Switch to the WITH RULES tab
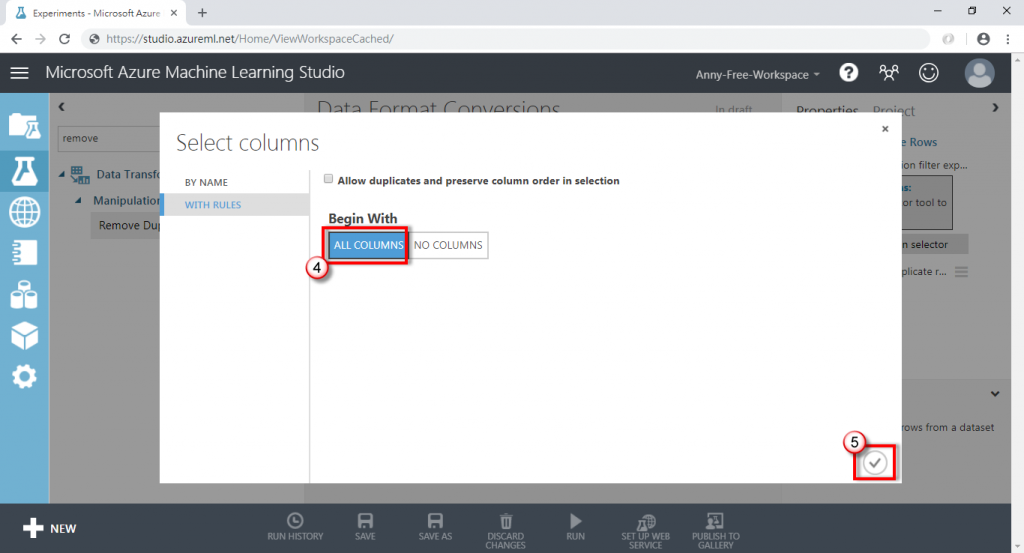This screenshot has width=1024, height=553. [x=213, y=204]
